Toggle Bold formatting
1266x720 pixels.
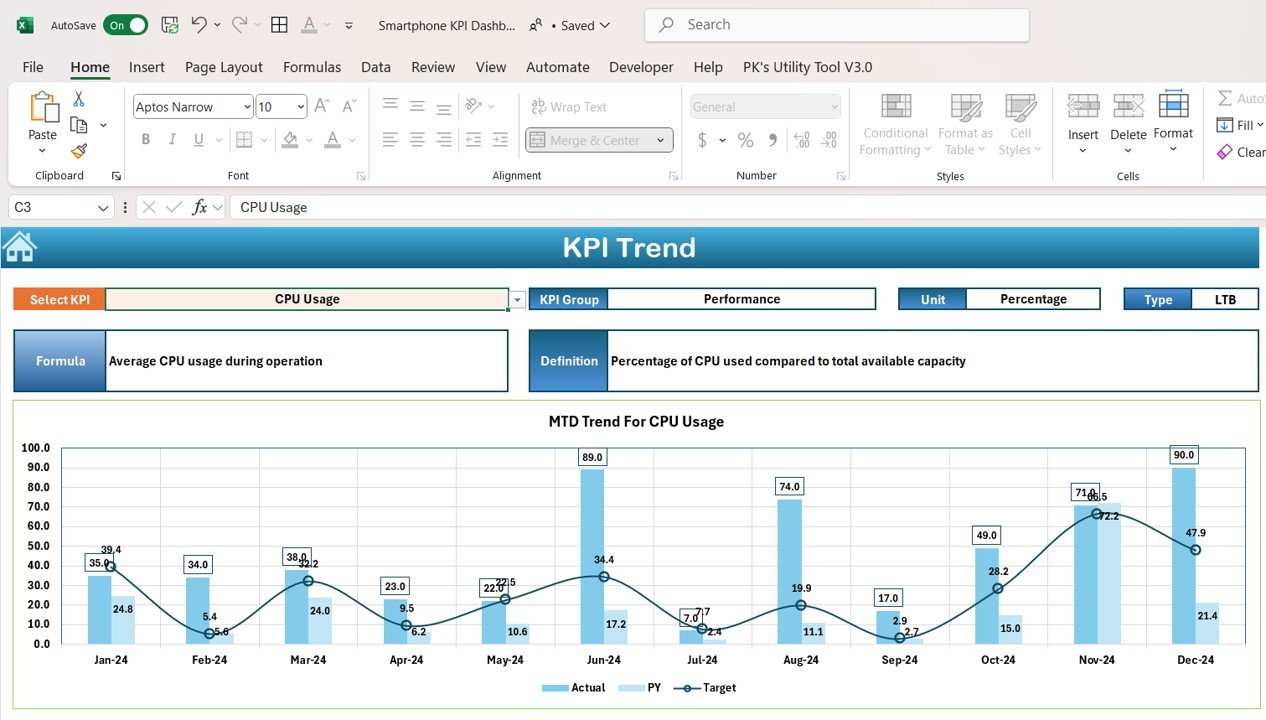146,140
